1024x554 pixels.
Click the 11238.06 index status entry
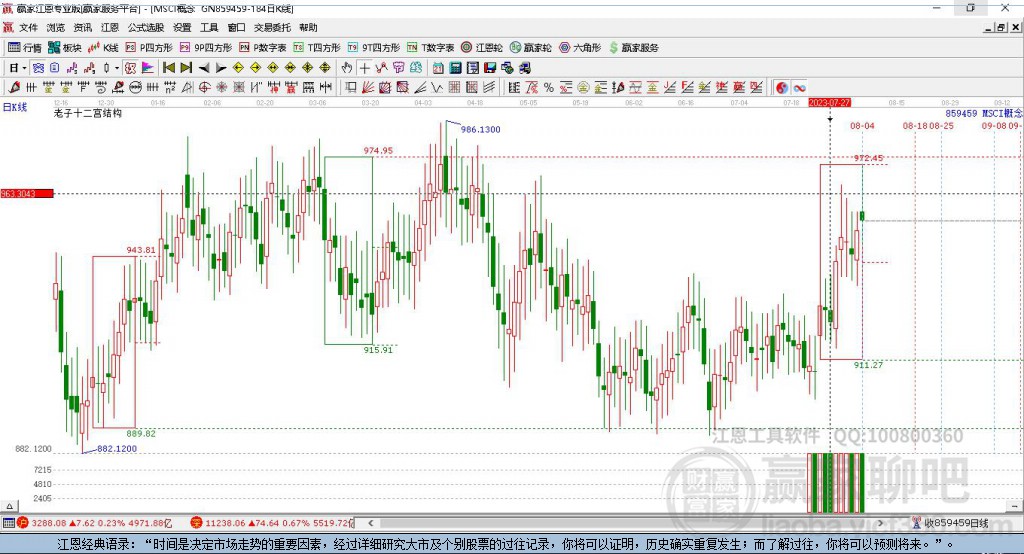(x=272, y=523)
